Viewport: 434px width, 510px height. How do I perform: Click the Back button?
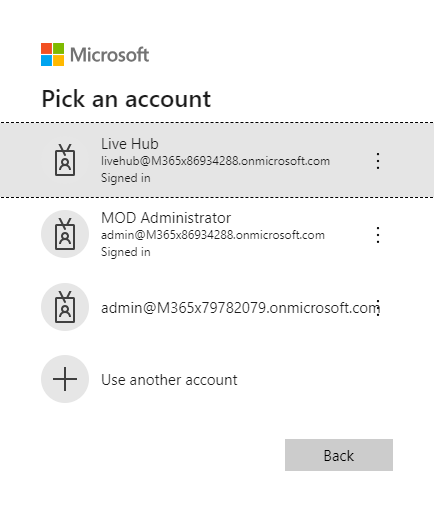[339, 455]
